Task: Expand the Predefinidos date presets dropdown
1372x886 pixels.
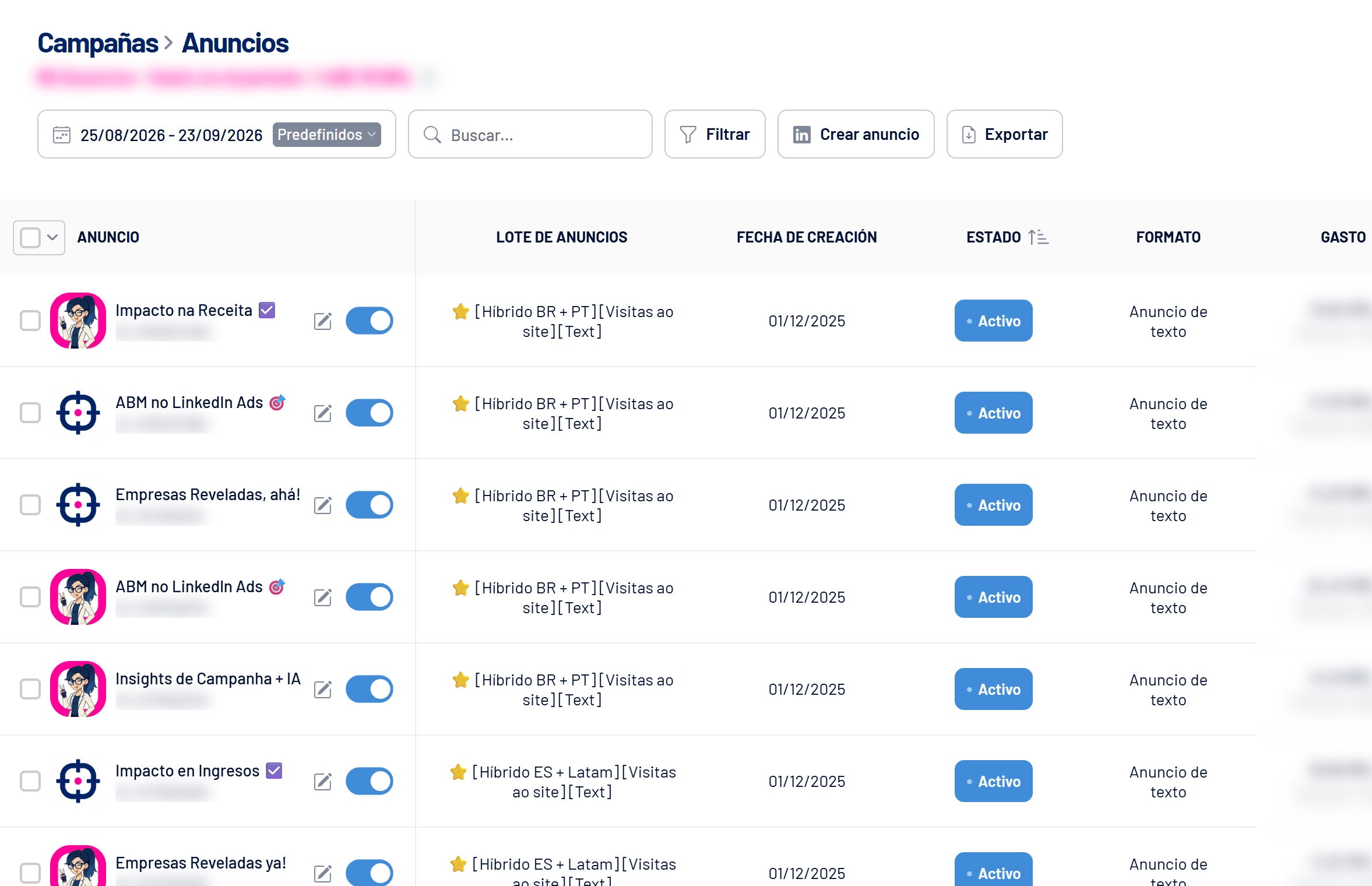Action: click(327, 135)
